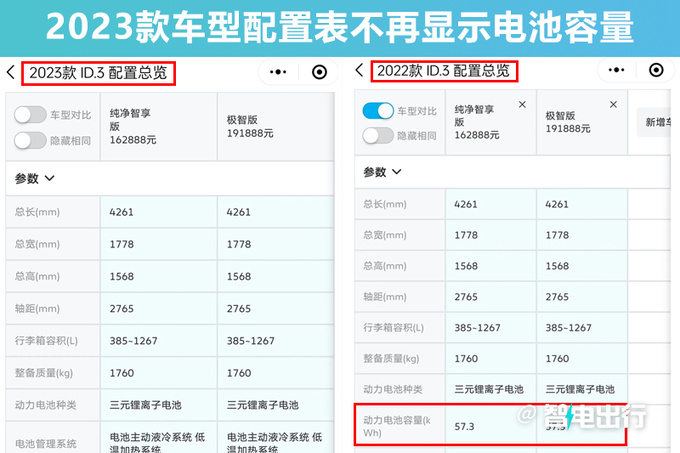Click 1778 under 纯净智享版 in 2023款 panel
The width and height of the screenshot is (680, 453).
[121, 244]
